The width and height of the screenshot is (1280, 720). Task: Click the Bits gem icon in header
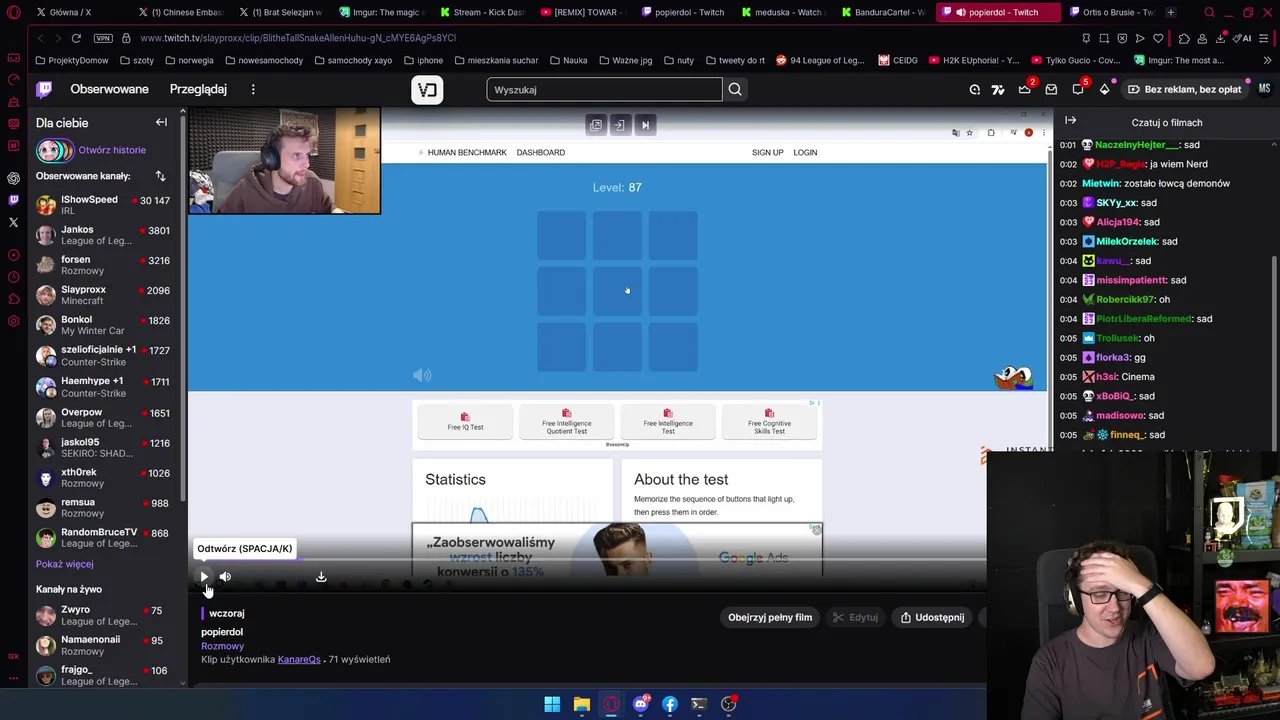(x=1104, y=89)
